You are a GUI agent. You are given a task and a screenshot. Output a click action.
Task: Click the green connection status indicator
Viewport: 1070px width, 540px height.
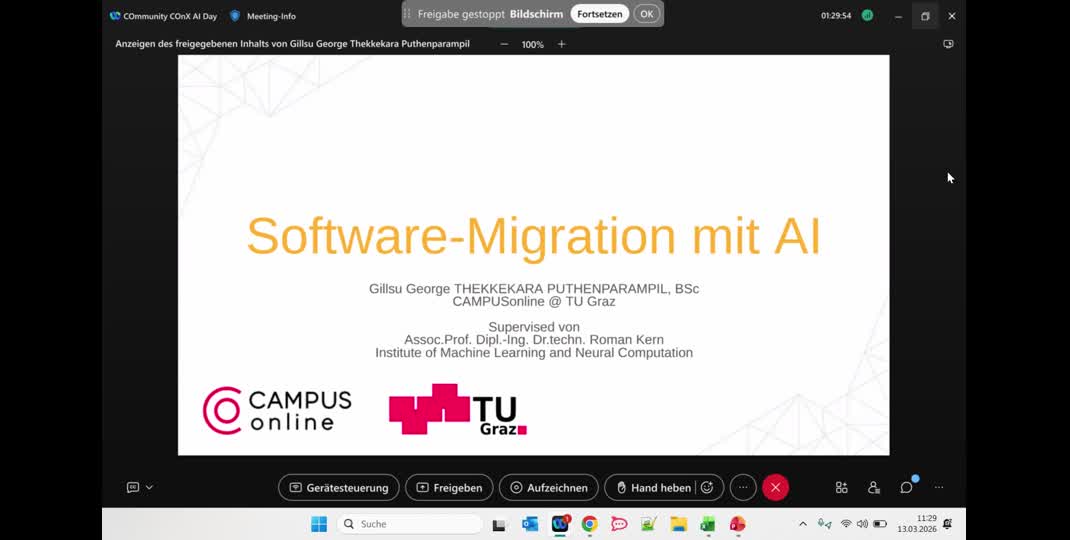[868, 16]
